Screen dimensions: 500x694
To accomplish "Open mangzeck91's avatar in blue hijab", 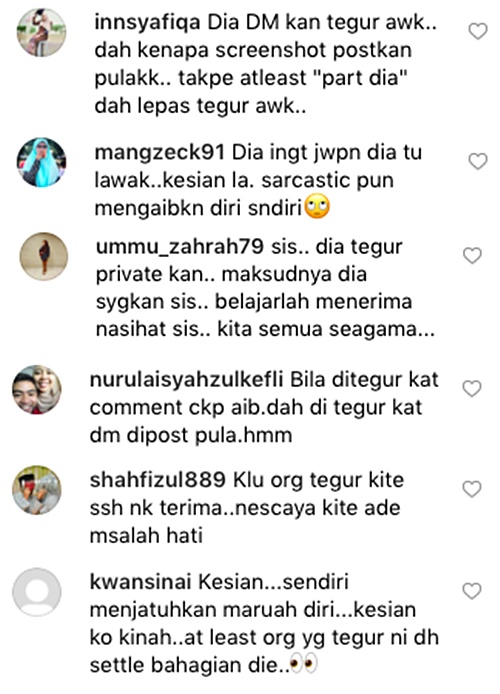I will pyautogui.click(x=42, y=162).
